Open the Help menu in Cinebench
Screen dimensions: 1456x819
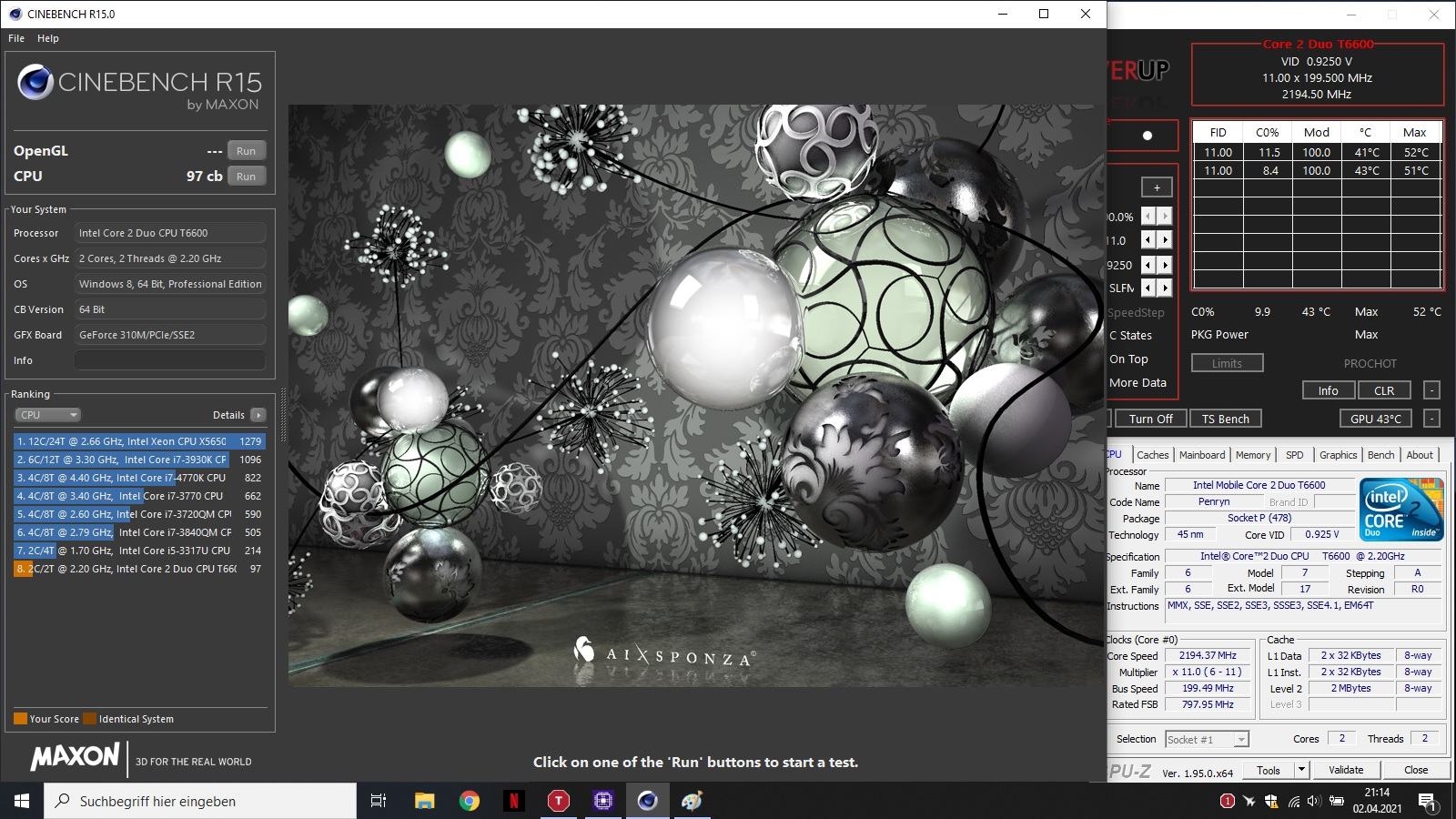[48, 38]
